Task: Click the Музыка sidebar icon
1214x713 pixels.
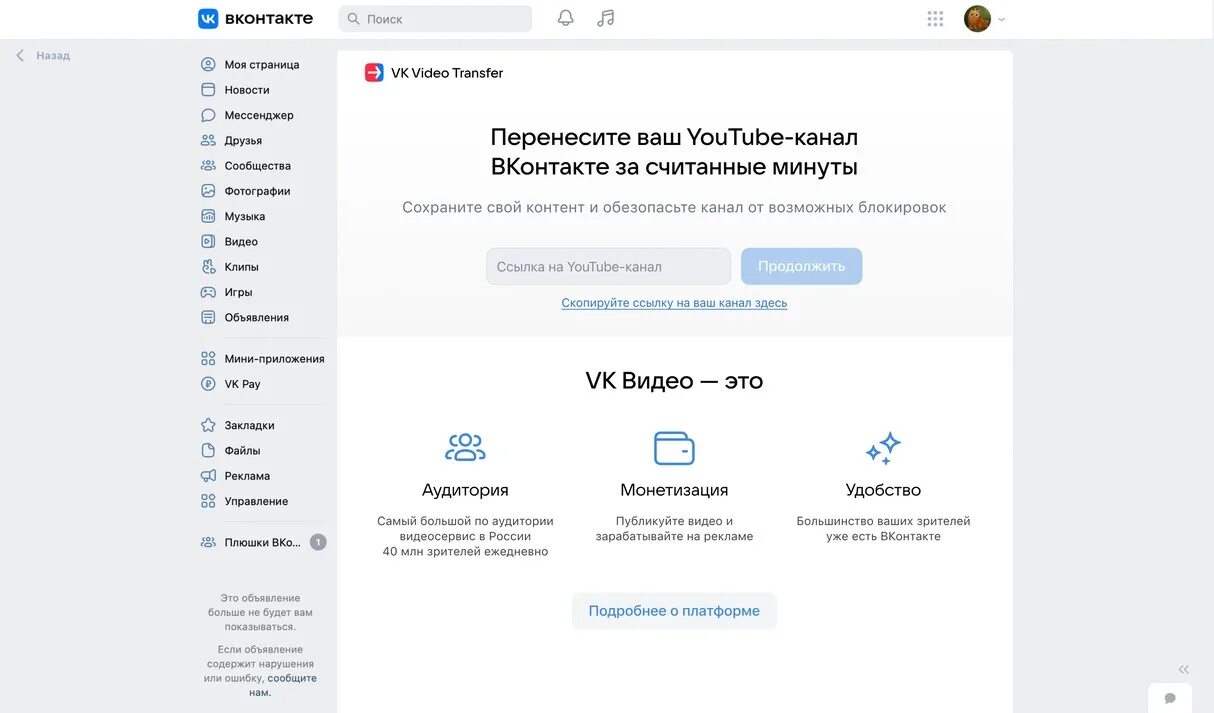Action: click(208, 216)
